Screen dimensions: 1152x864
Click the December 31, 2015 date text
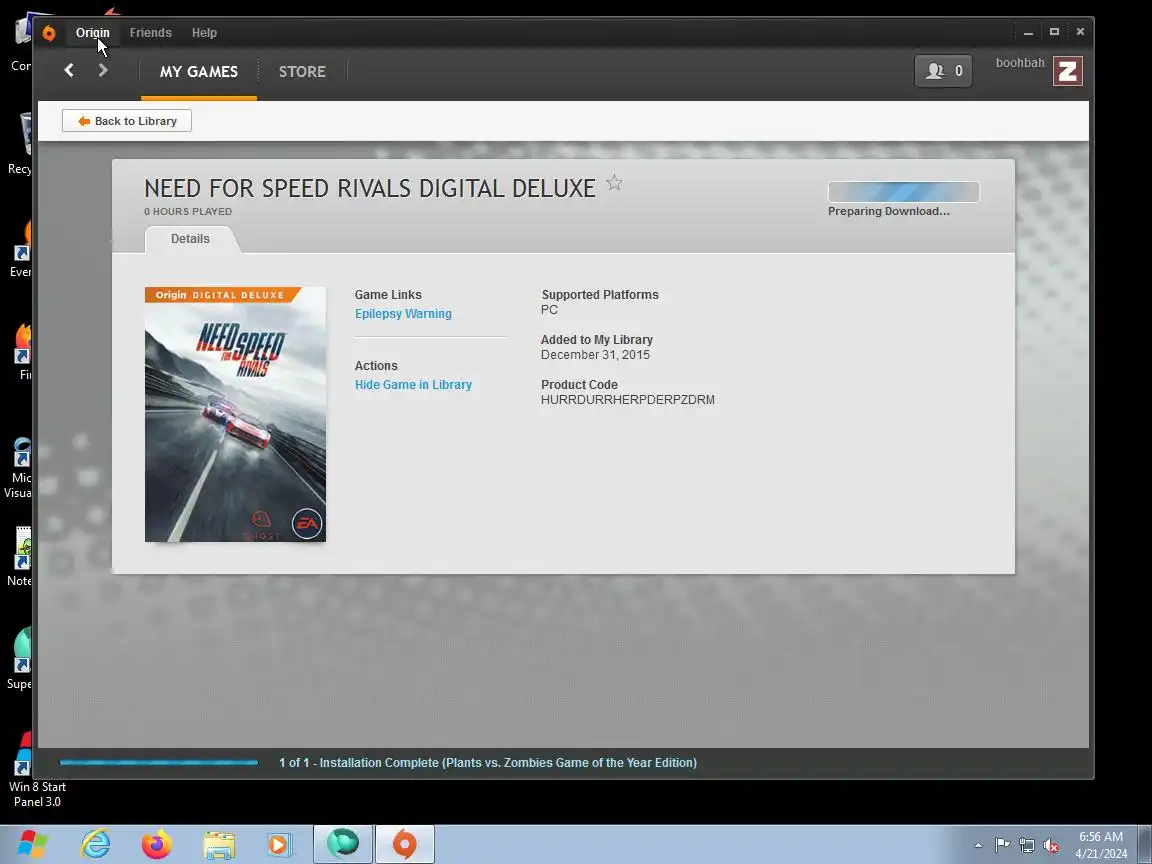[x=595, y=355]
